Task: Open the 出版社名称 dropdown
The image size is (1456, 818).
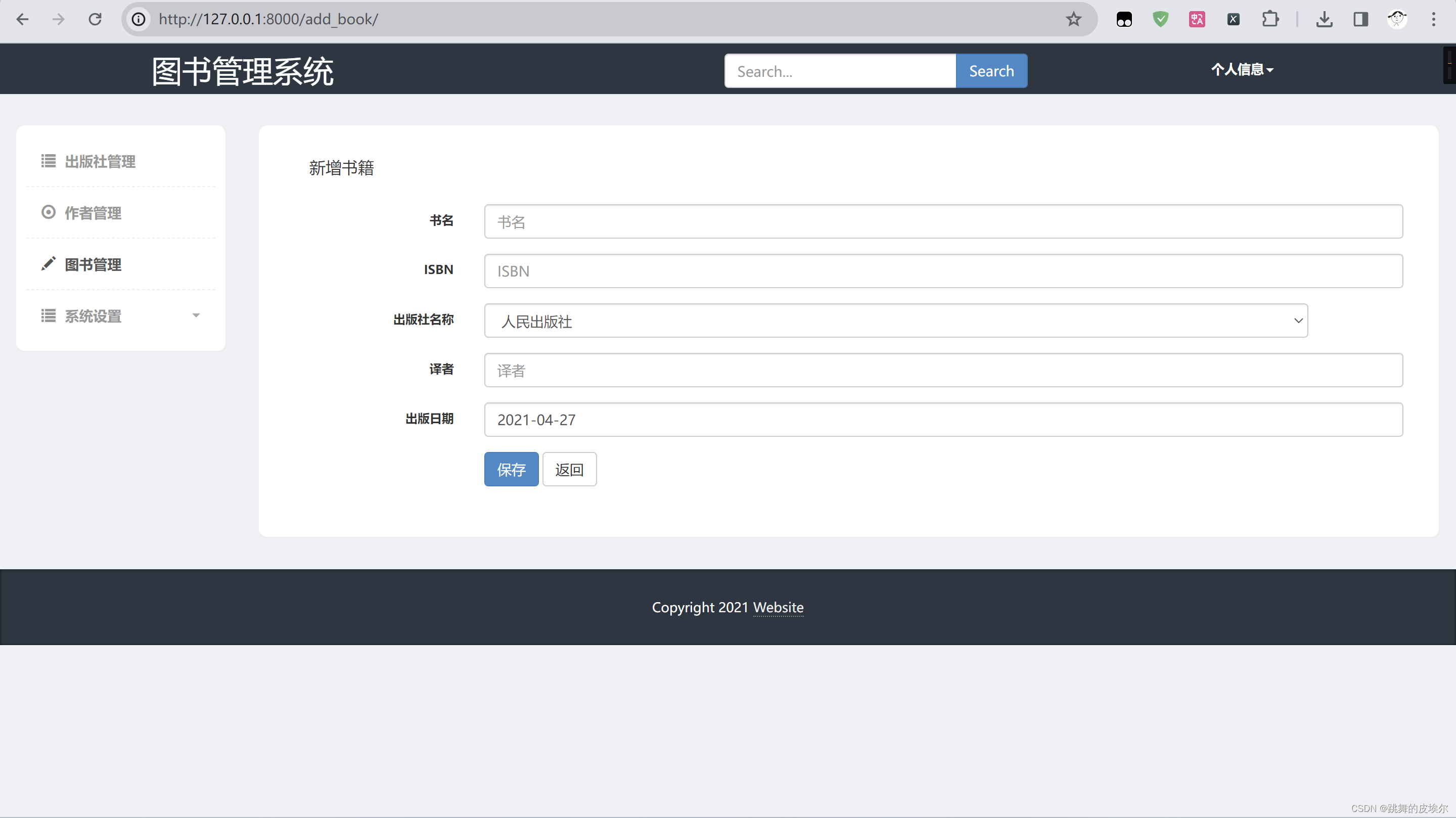Action: point(895,321)
